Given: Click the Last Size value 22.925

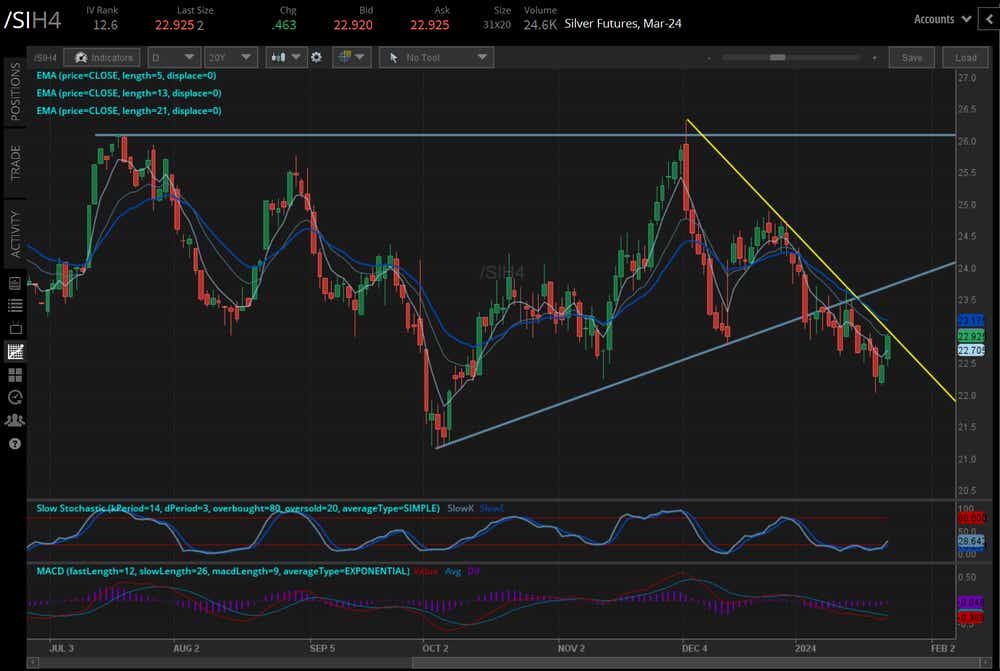Looking at the screenshot, I should pyautogui.click(x=174, y=26).
